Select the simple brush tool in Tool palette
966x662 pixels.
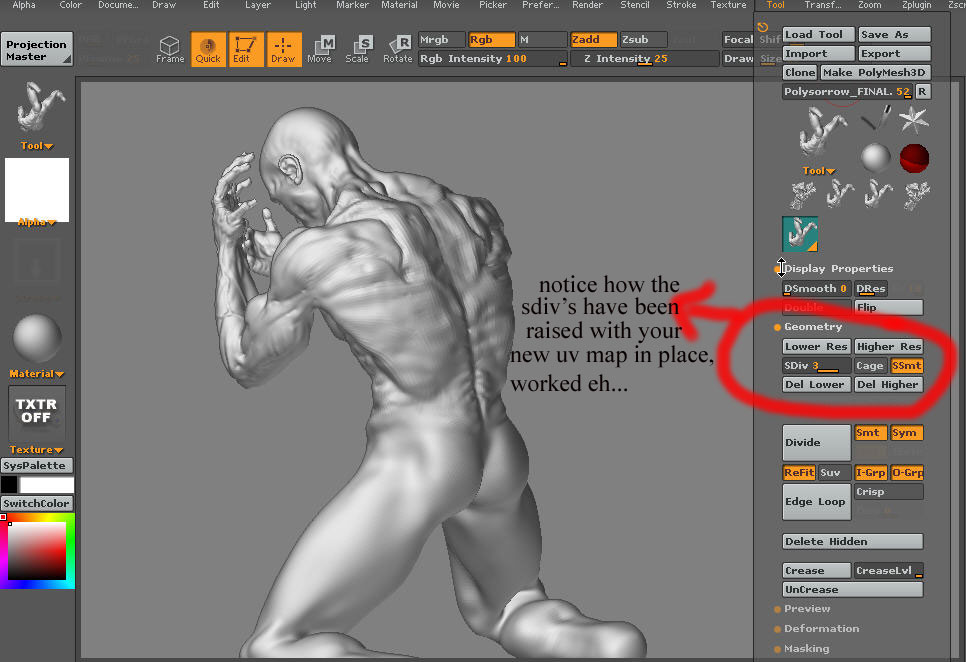pyautogui.click(x=875, y=118)
